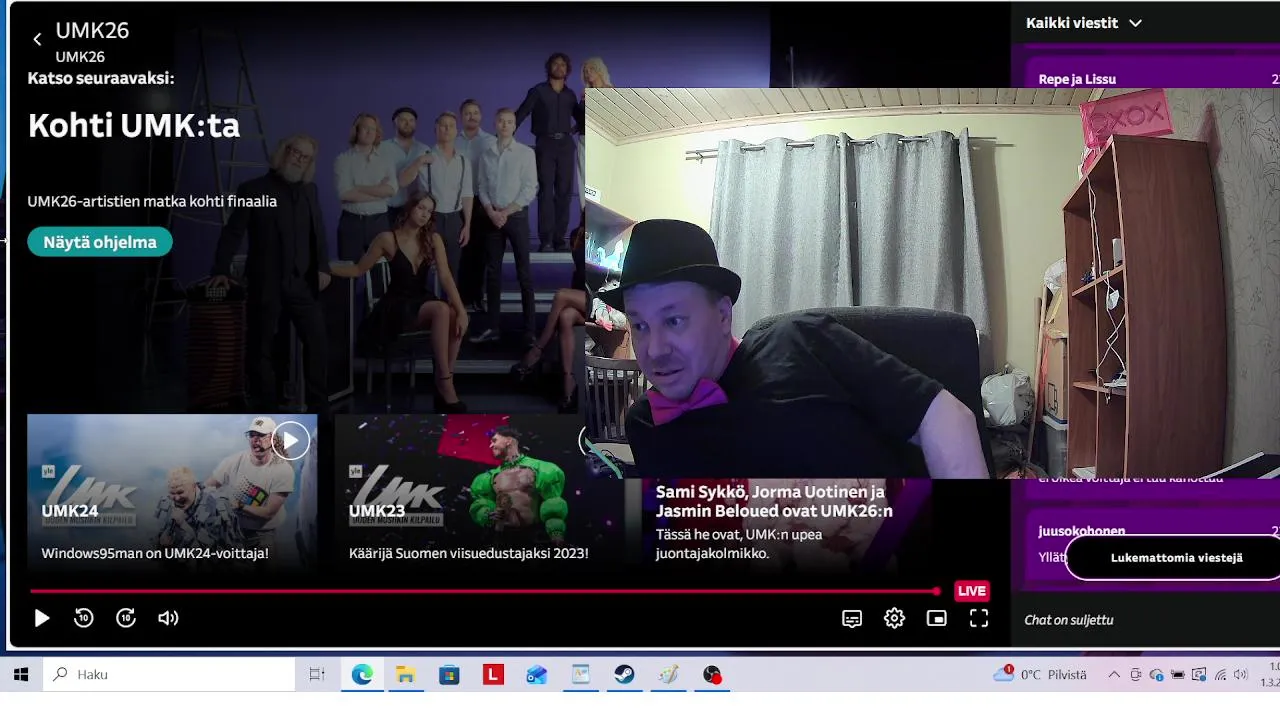Screen dimensions: 1280x720
Task: Expand the Kaikki viestit dropdown
Action: (x=1084, y=23)
